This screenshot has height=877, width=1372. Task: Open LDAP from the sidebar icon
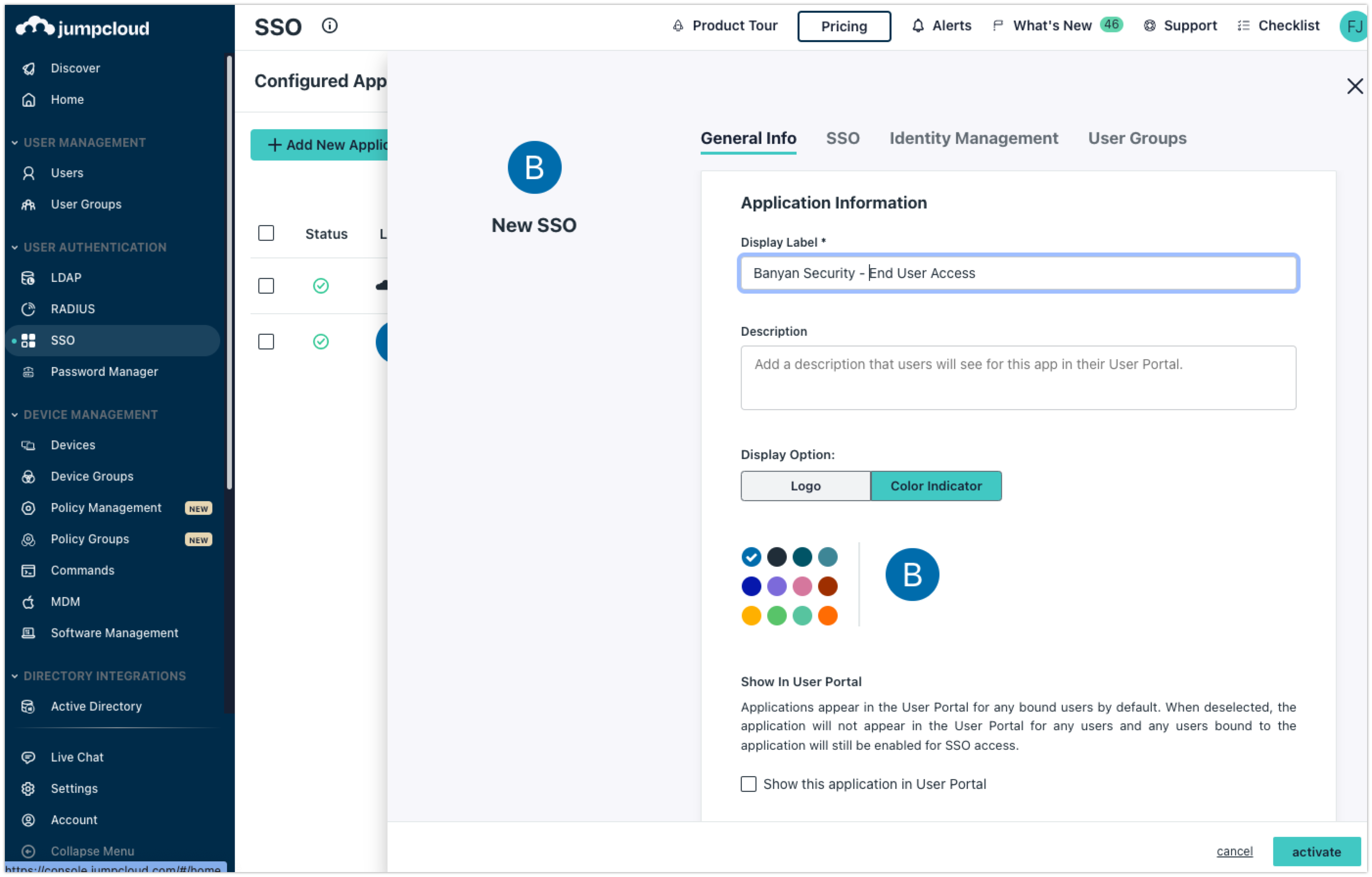click(x=28, y=277)
